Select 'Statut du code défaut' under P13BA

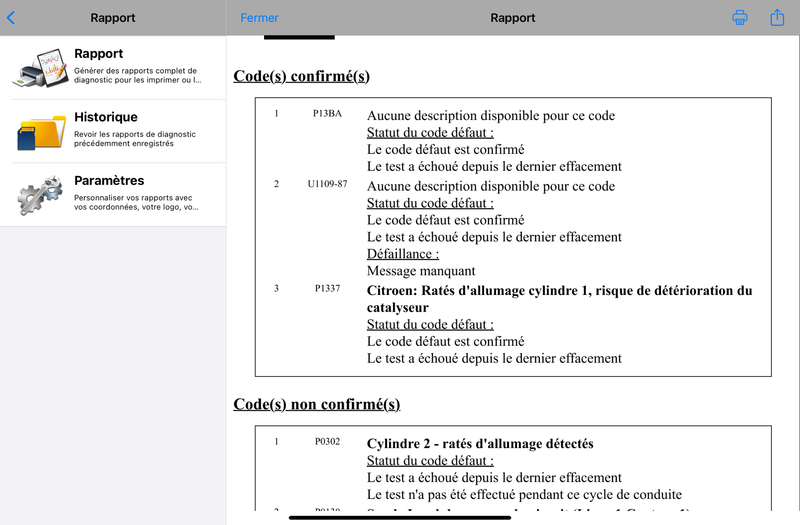pyautogui.click(x=430, y=133)
